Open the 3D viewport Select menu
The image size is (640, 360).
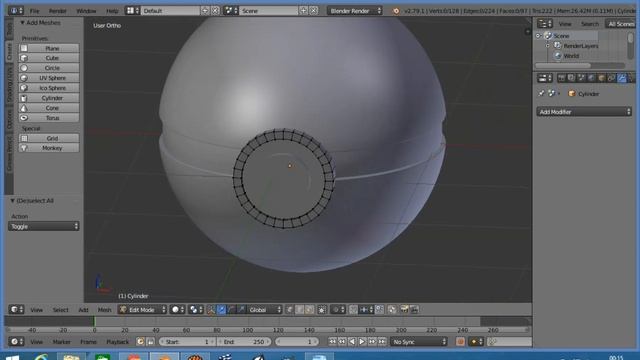60,310
